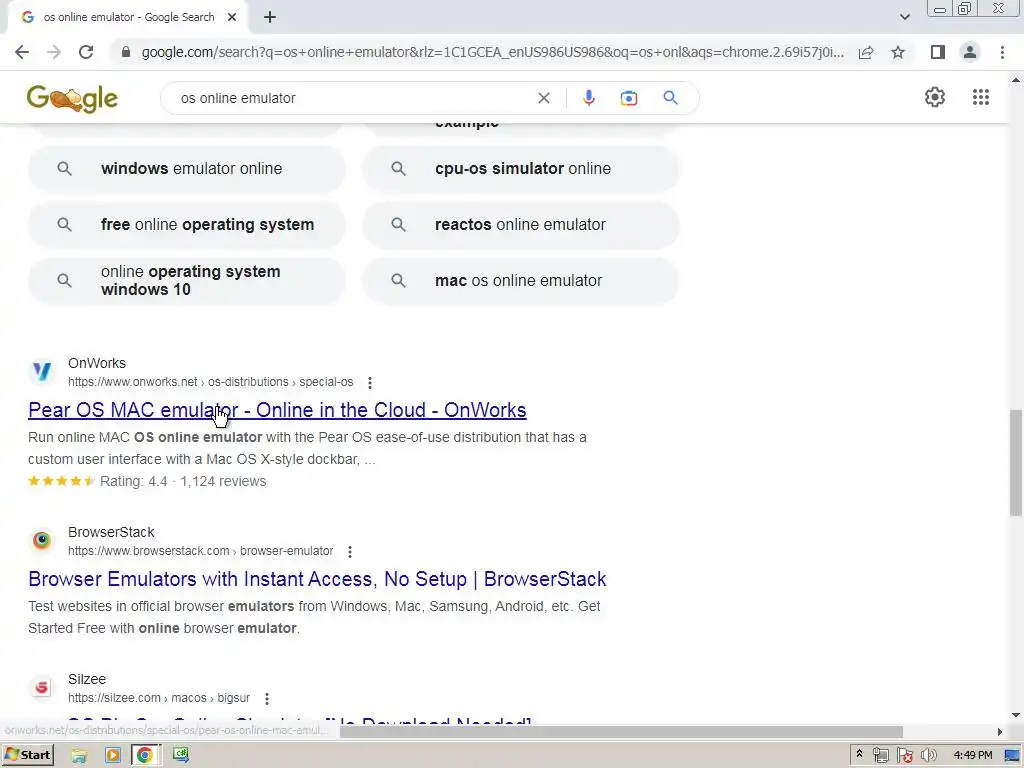Search by image with Google Lens
The image size is (1024, 768).
pos(628,98)
